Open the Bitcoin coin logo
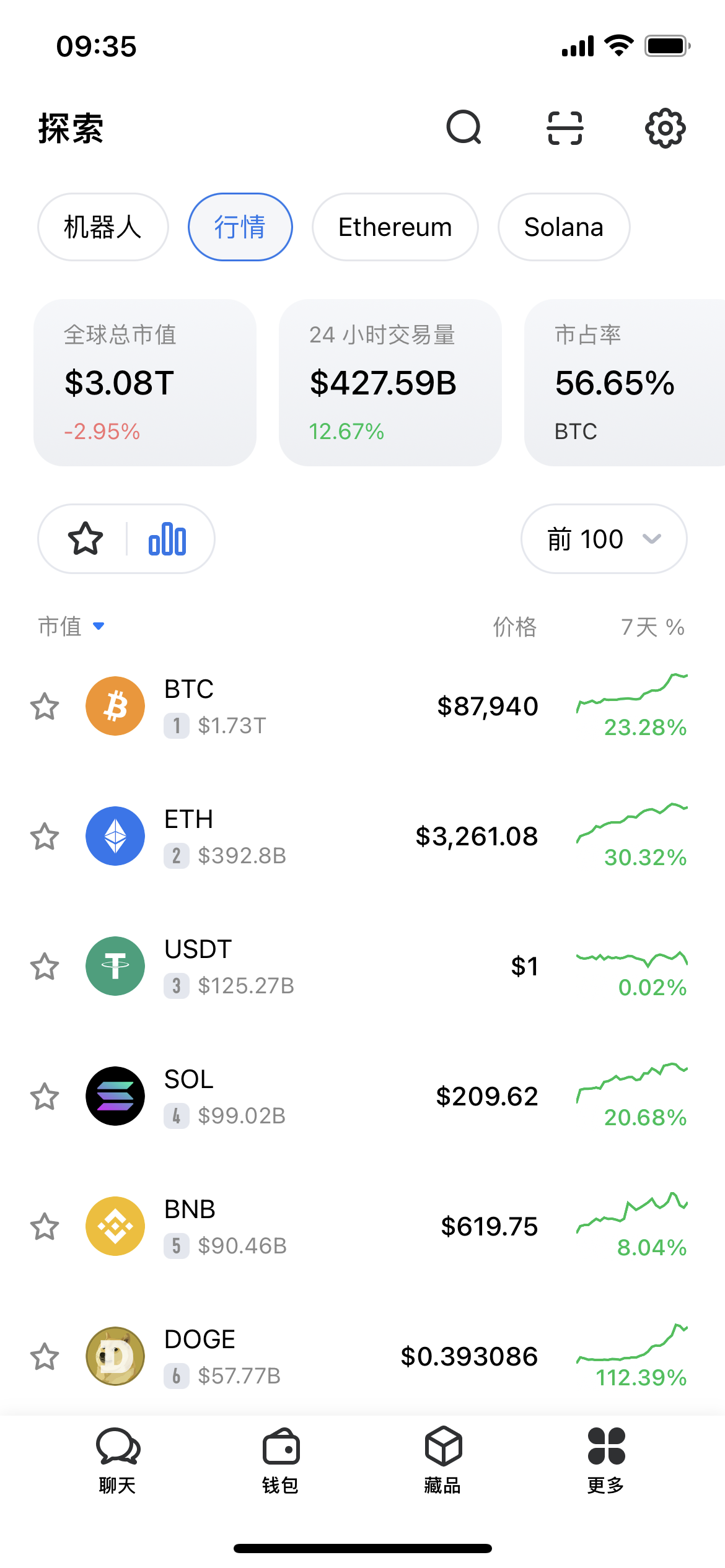 point(115,706)
